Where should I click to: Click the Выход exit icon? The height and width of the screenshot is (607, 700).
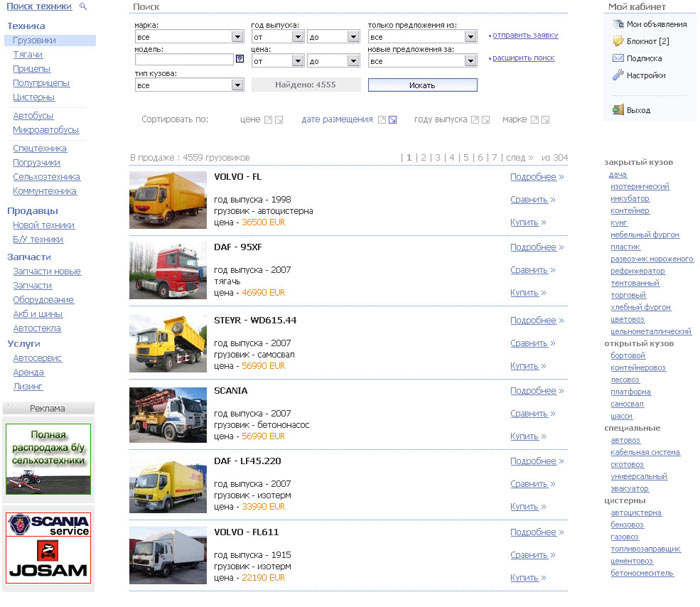click(617, 110)
